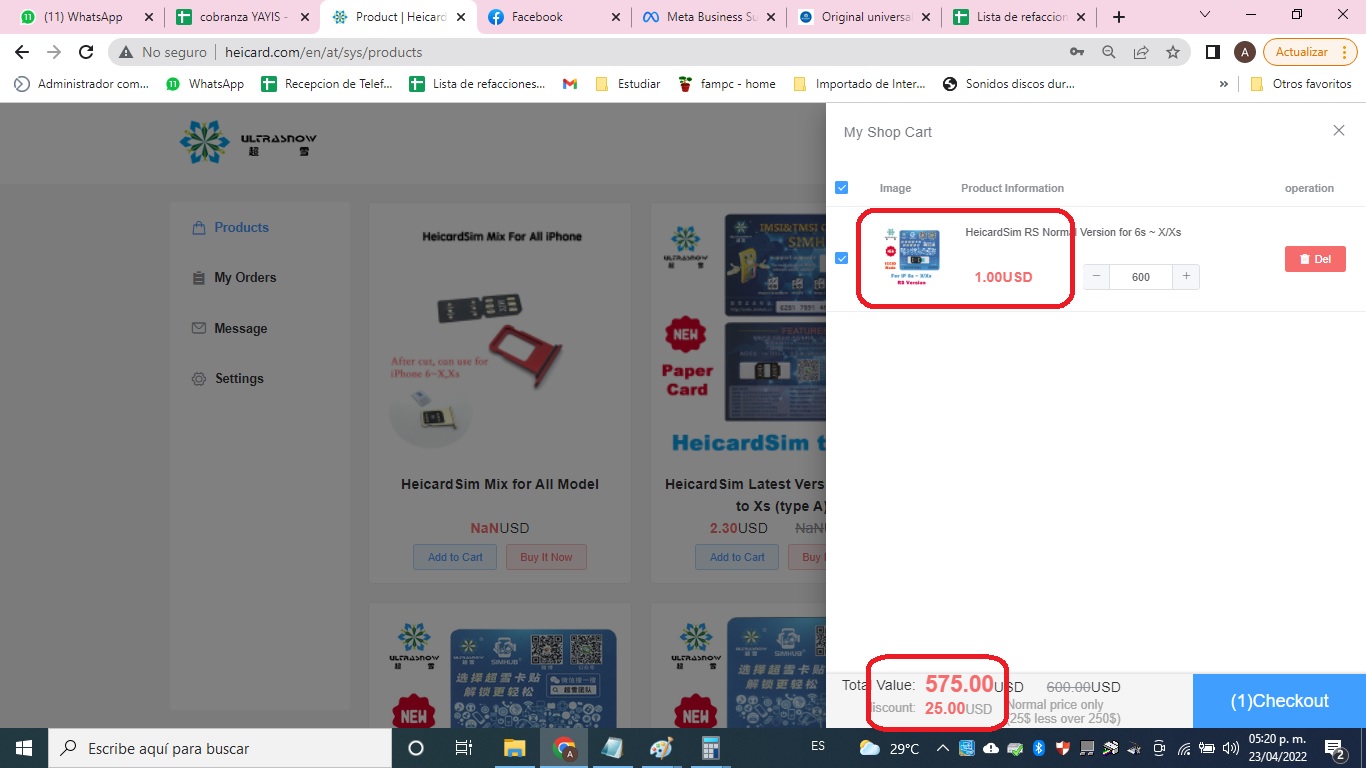Click the taskbar search box
Viewport: 1366px width, 768px height.
coord(220,748)
